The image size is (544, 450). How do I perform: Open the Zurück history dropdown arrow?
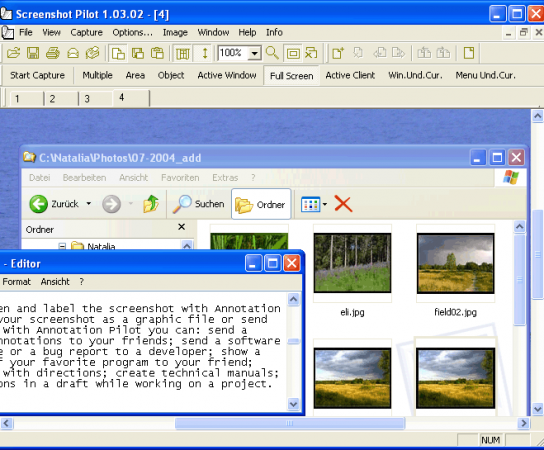tap(89, 204)
